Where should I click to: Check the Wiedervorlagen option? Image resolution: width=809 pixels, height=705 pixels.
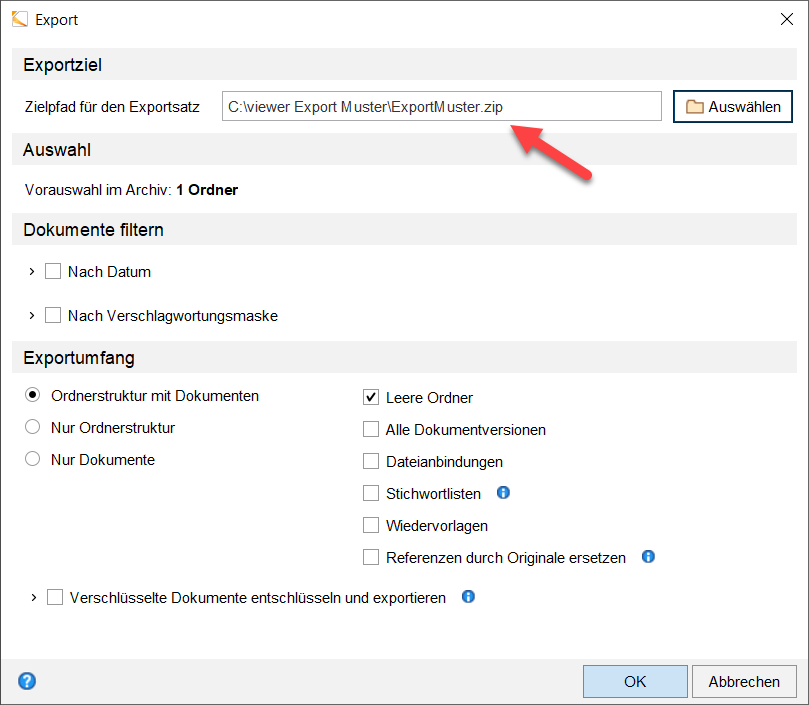coord(372,525)
